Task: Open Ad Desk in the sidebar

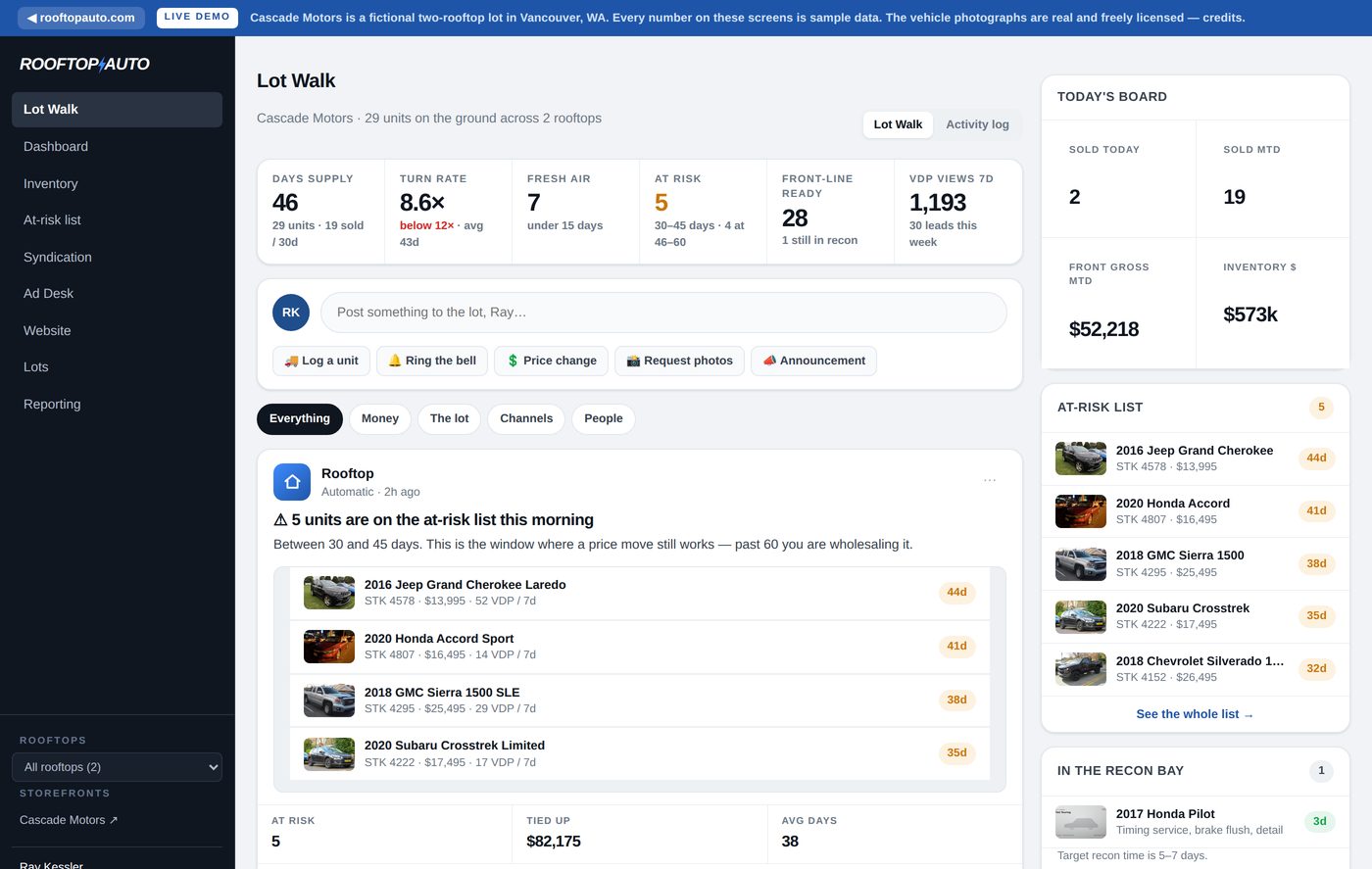Action: 117,293
